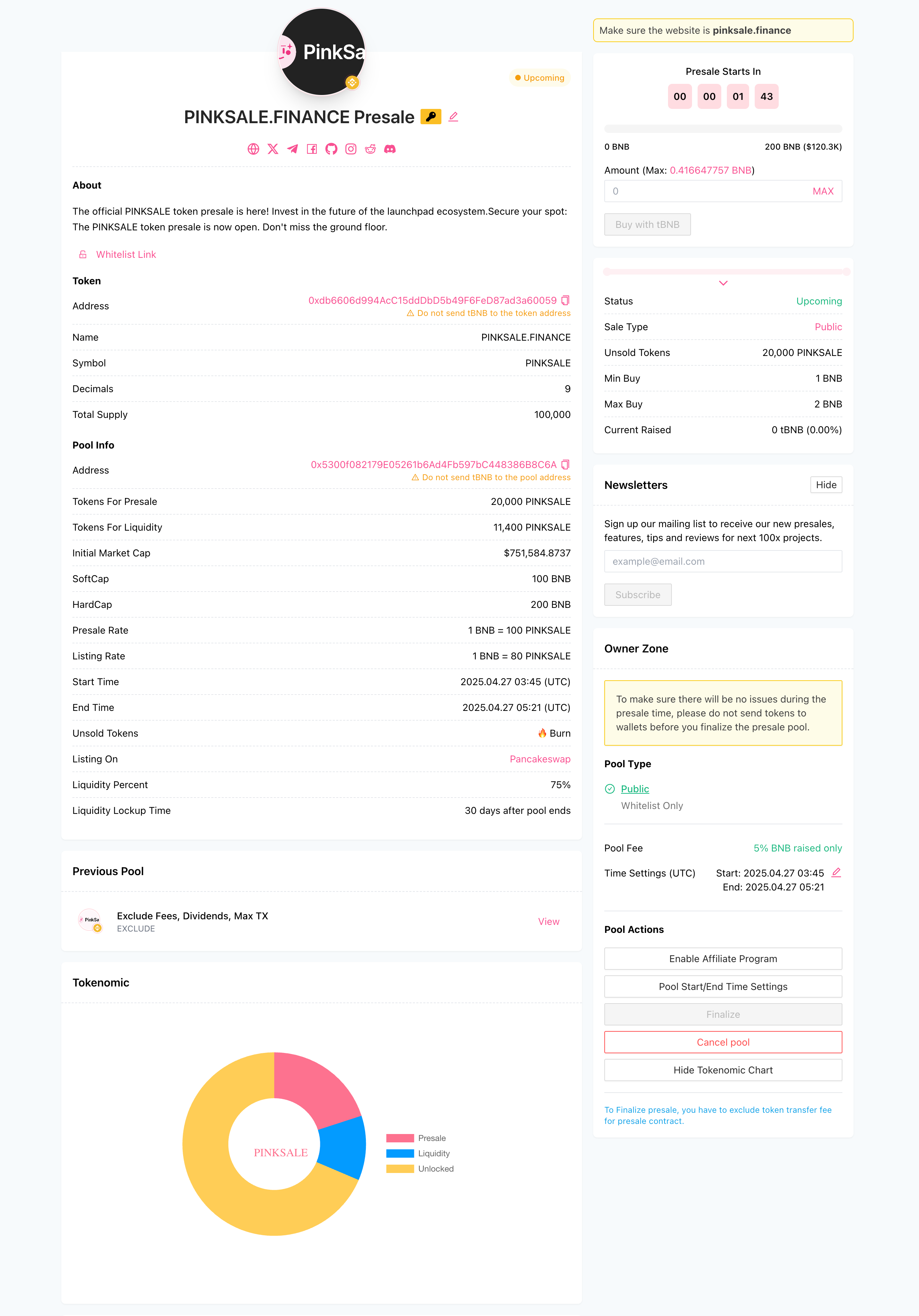Viewport: 919px width, 1316px height.
Task: Open the Pancakeswap listing link
Action: pyautogui.click(x=540, y=759)
